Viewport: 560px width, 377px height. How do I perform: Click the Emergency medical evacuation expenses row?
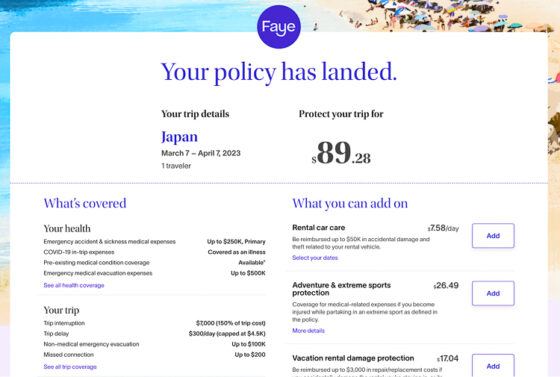pos(154,273)
